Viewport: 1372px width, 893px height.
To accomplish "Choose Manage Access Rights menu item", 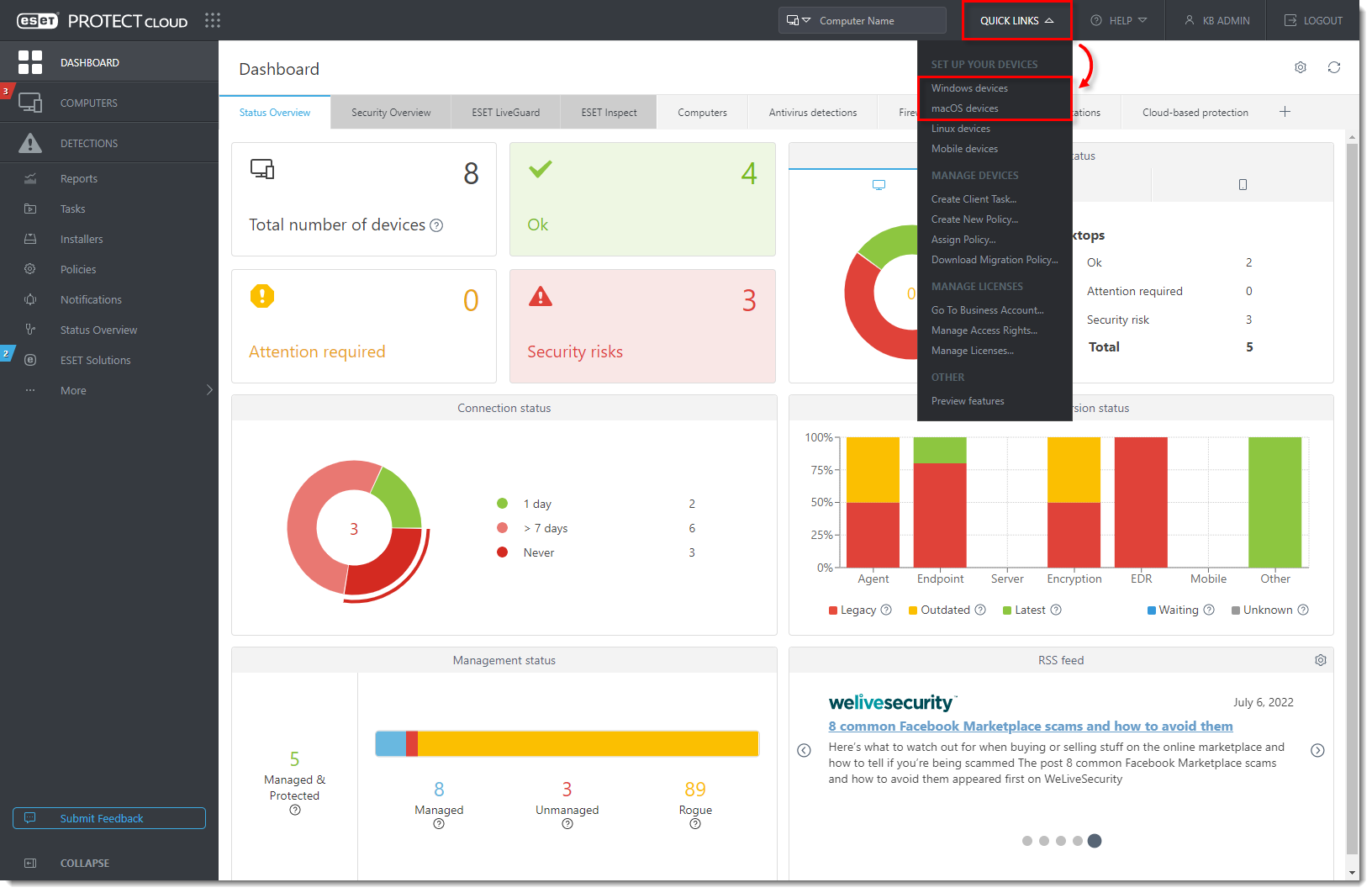I will (984, 330).
